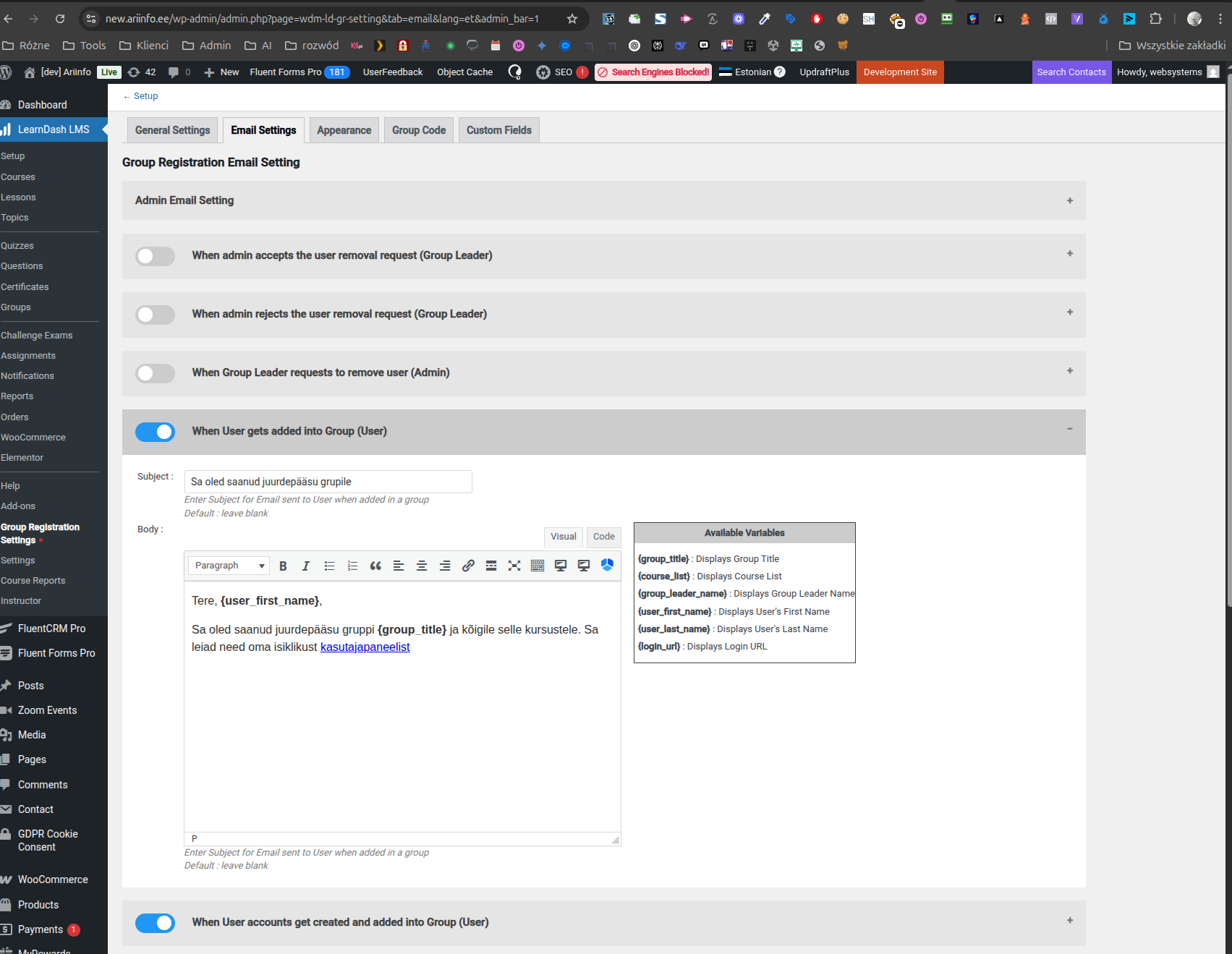The width and height of the screenshot is (1232, 954).
Task: Apply italic formatting in the body editor
Action: (306, 566)
